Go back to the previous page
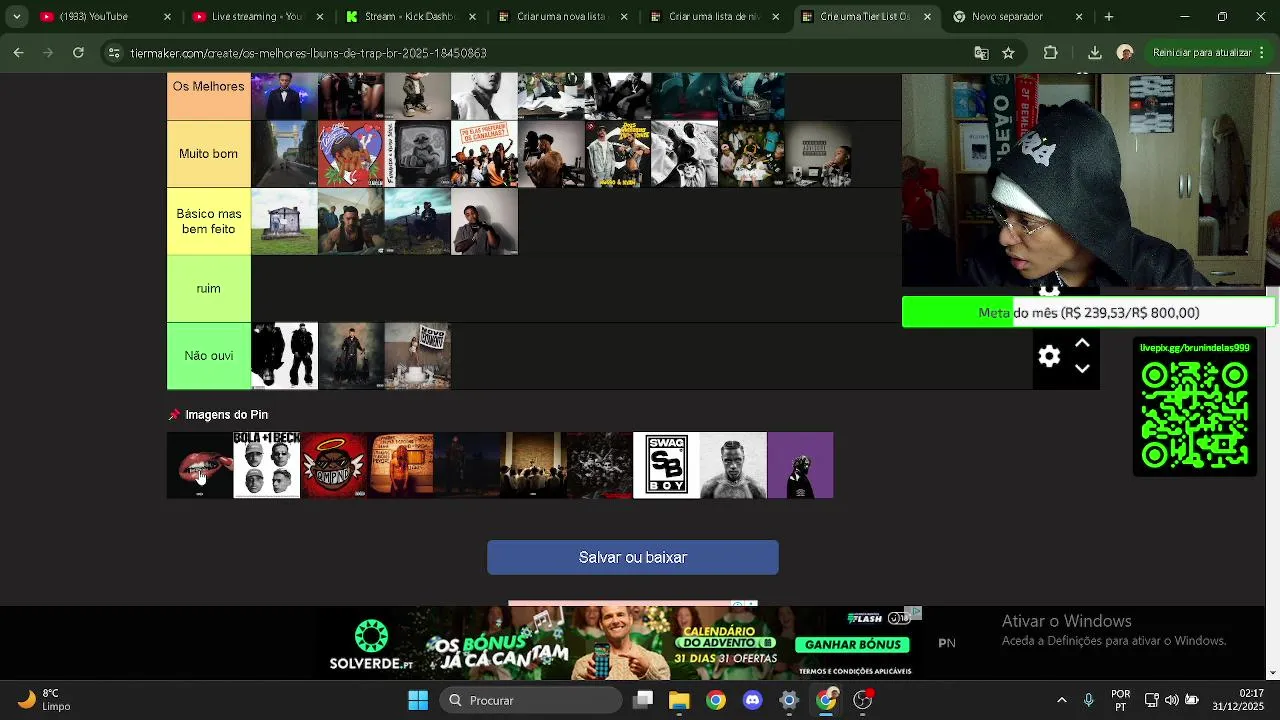Image resolution: width=1280 pixels, height=720 pixels. (19, 53)
